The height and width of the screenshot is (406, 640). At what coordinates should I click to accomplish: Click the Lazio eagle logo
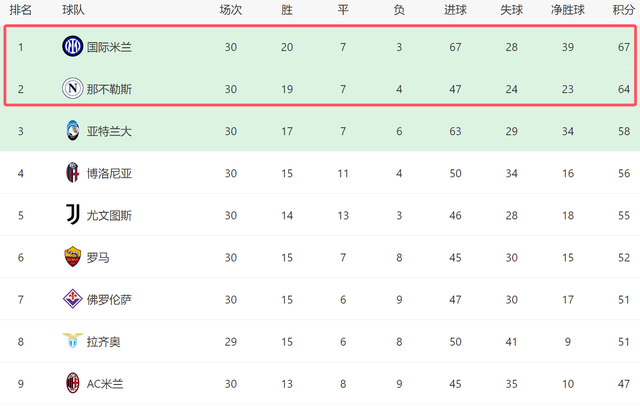(73, 340)
